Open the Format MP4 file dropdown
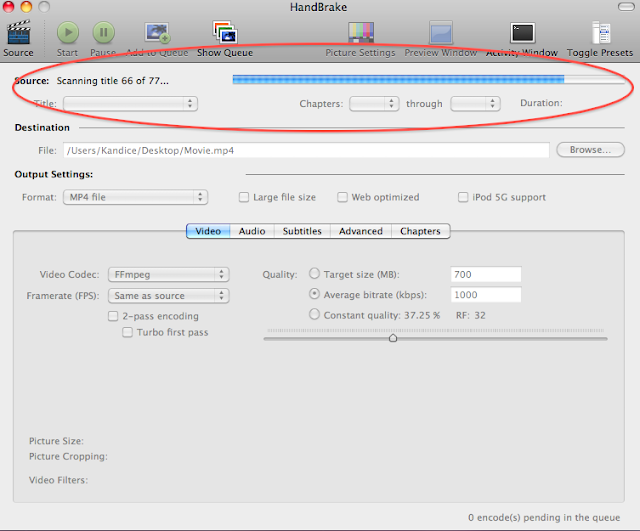Image resolution: width=640 pixels, height=531 pixels. 136,197
